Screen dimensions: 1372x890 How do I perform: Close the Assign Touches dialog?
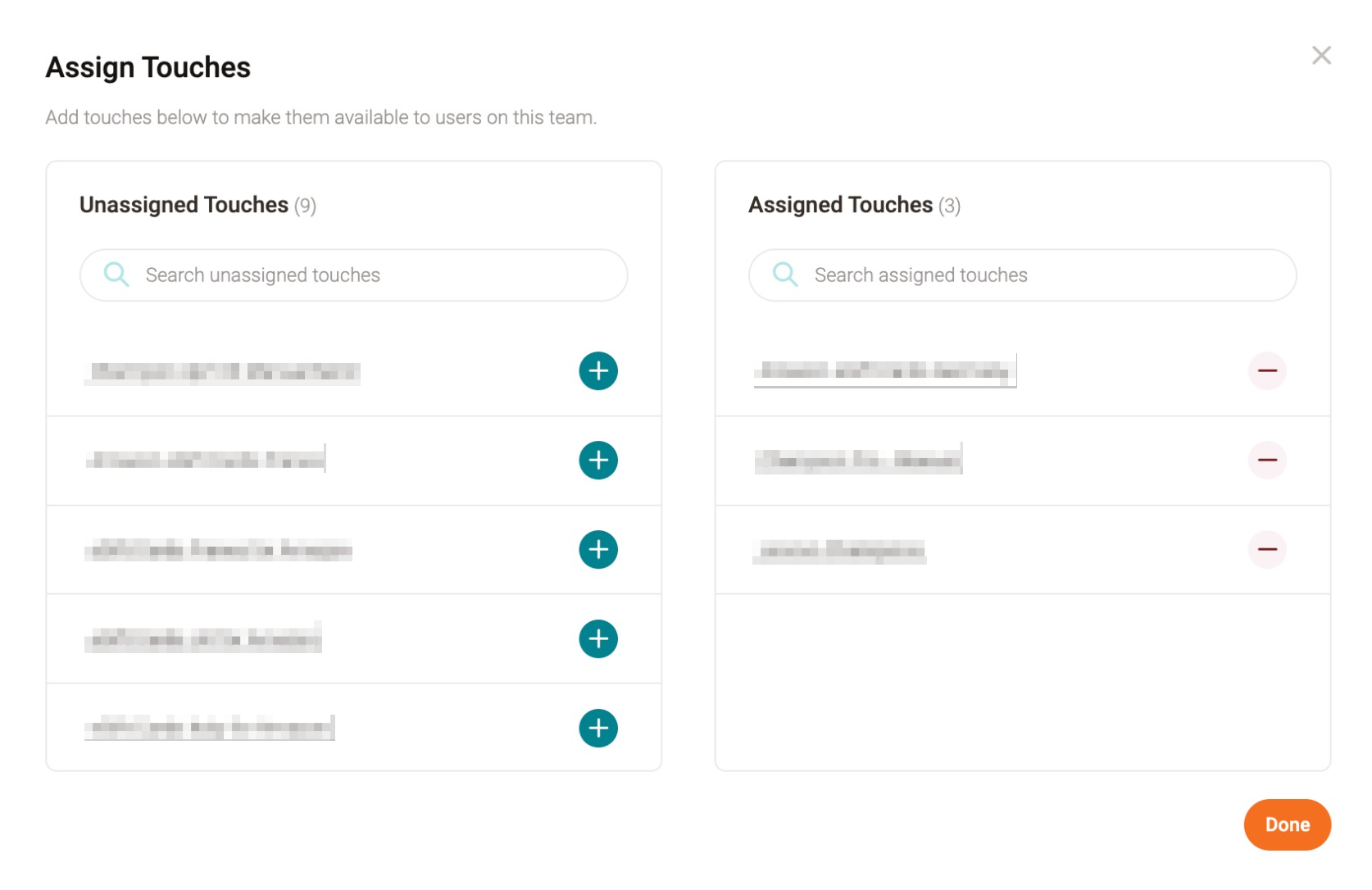tap(1321, 56)
